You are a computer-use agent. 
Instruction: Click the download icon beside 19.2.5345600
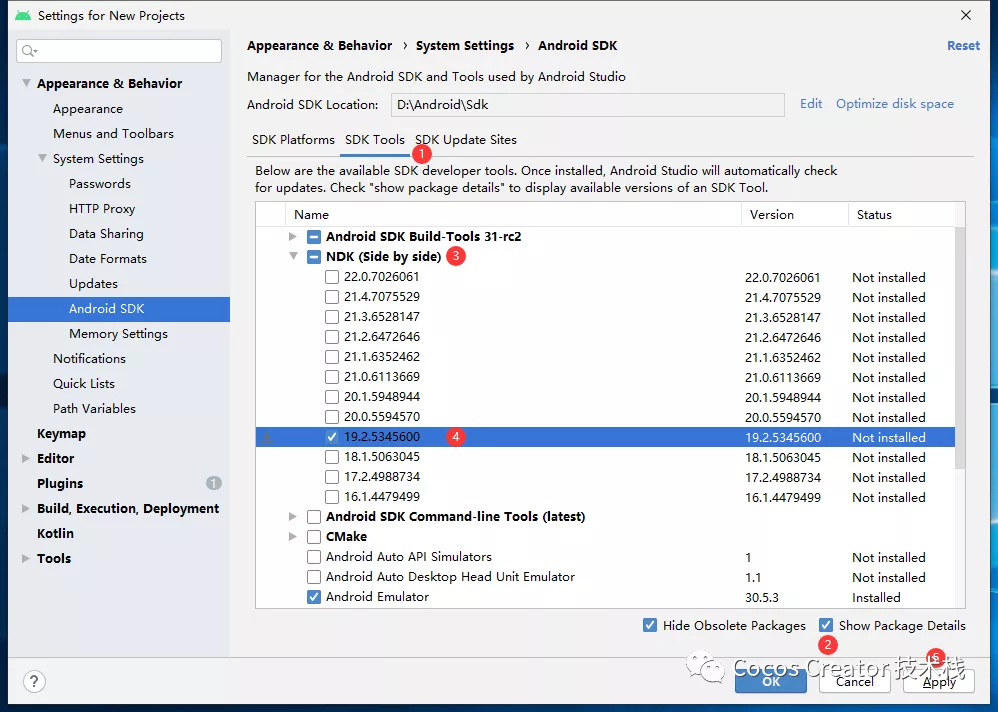(267, 437)
